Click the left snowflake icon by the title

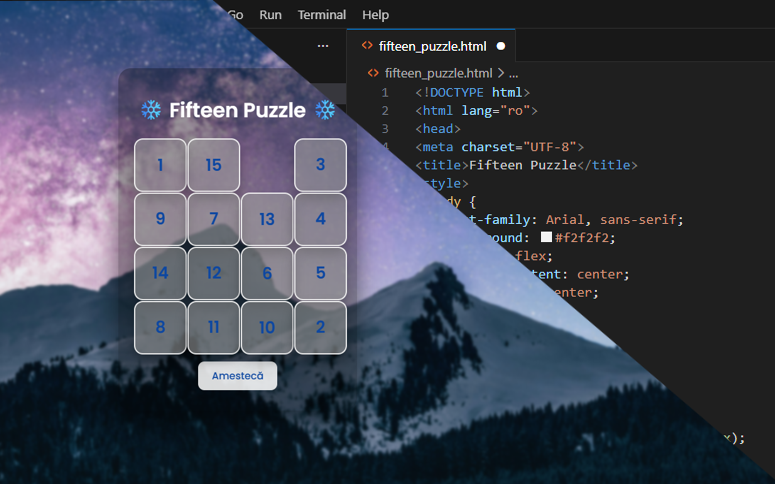click(x=151, y=110)
